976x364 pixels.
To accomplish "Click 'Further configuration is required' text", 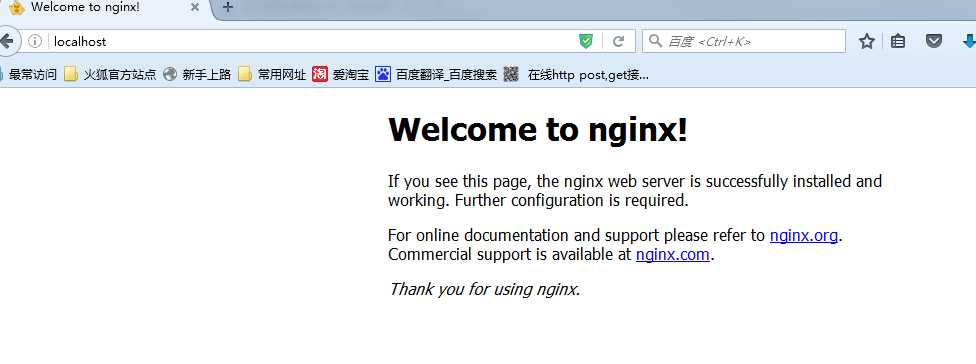I will tap(571, 201).
